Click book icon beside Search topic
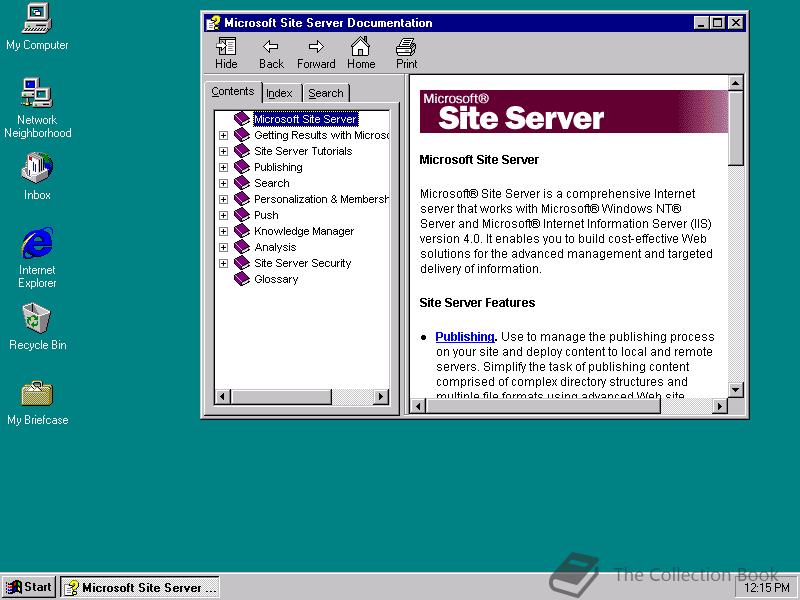 242,183
